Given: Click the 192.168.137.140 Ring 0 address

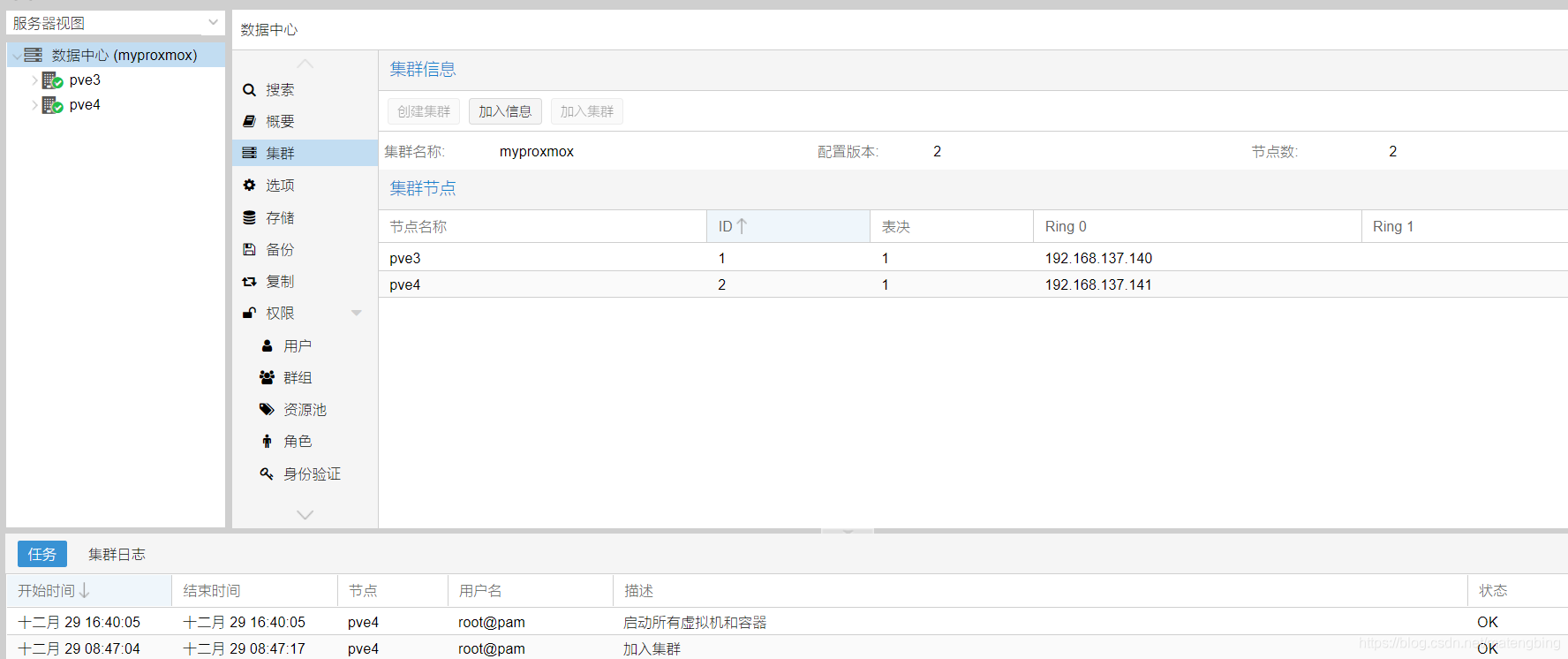Looking at the screenshot, I should tap(1098, 258).
